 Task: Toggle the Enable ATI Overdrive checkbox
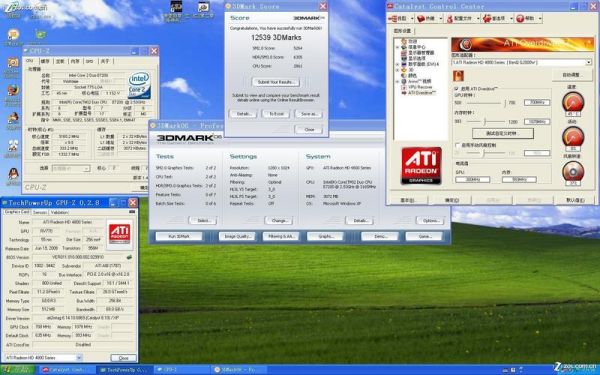click(456, 89)
